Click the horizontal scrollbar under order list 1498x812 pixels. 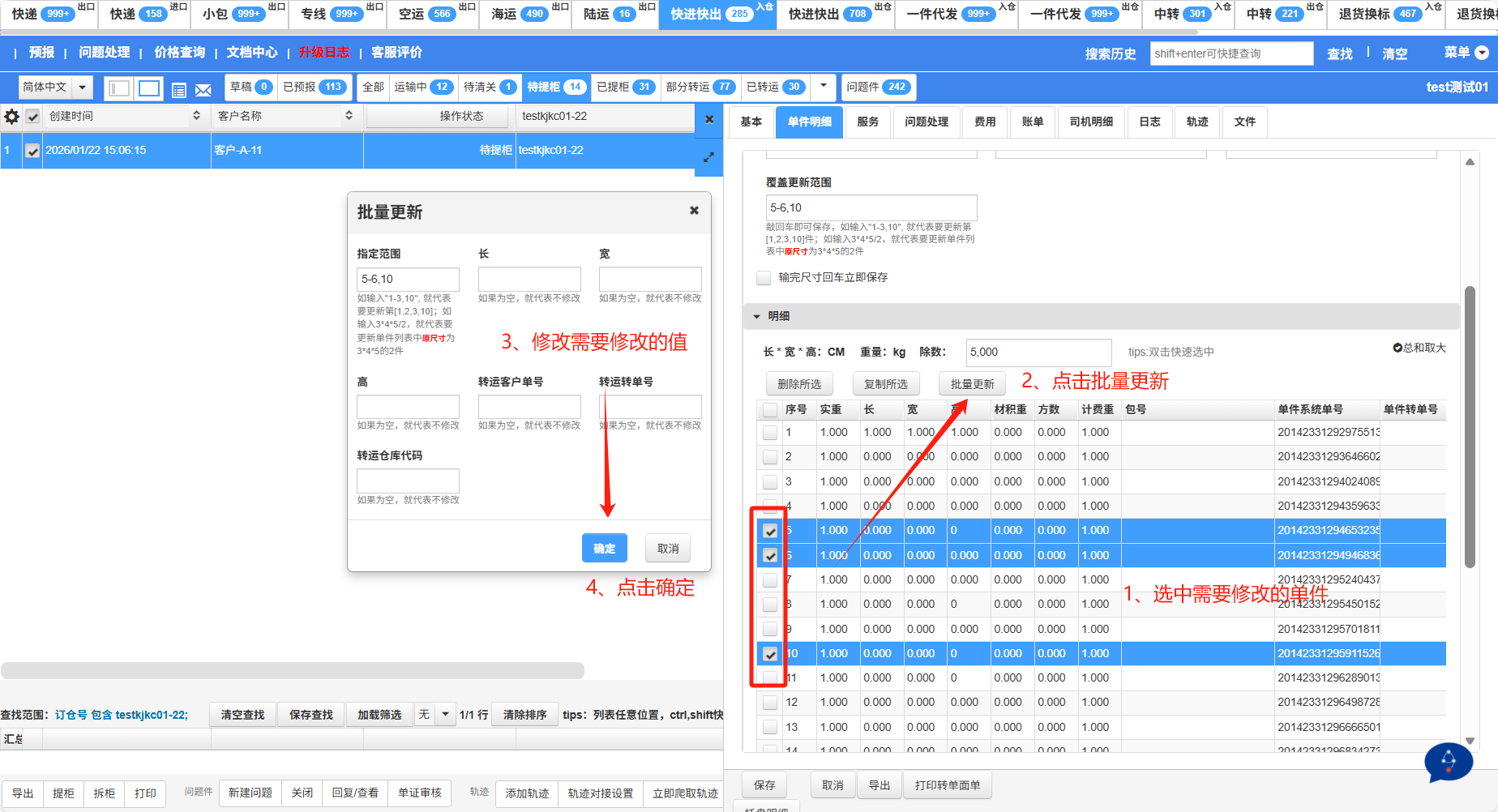click(292, 670)
